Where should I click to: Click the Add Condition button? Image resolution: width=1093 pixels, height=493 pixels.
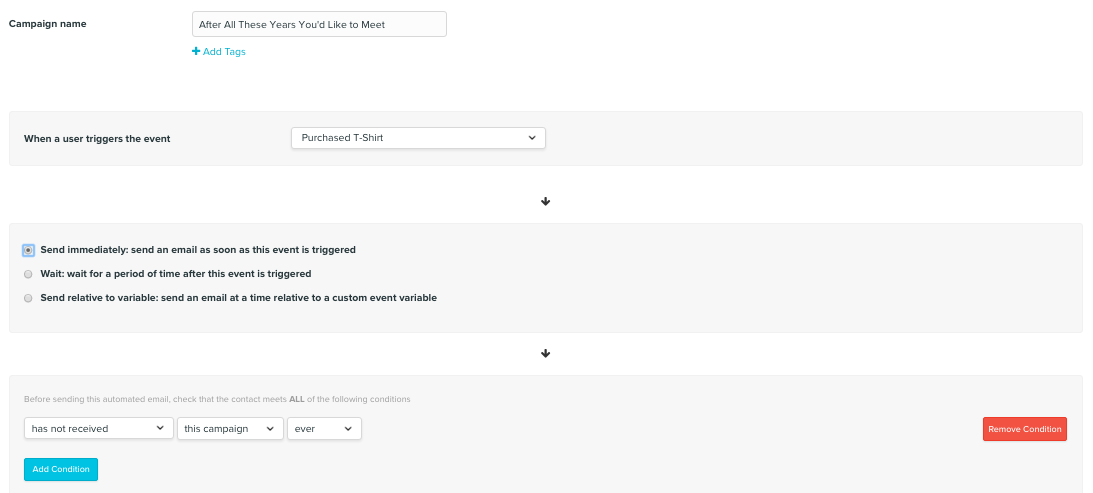click(x=61, y=469)
